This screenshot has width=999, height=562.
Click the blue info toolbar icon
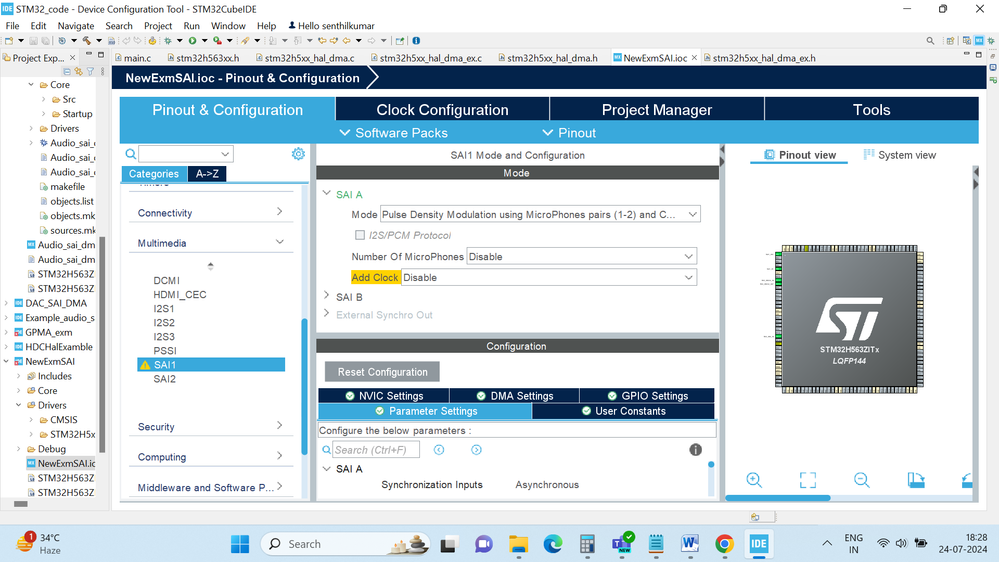coord(416,41)
